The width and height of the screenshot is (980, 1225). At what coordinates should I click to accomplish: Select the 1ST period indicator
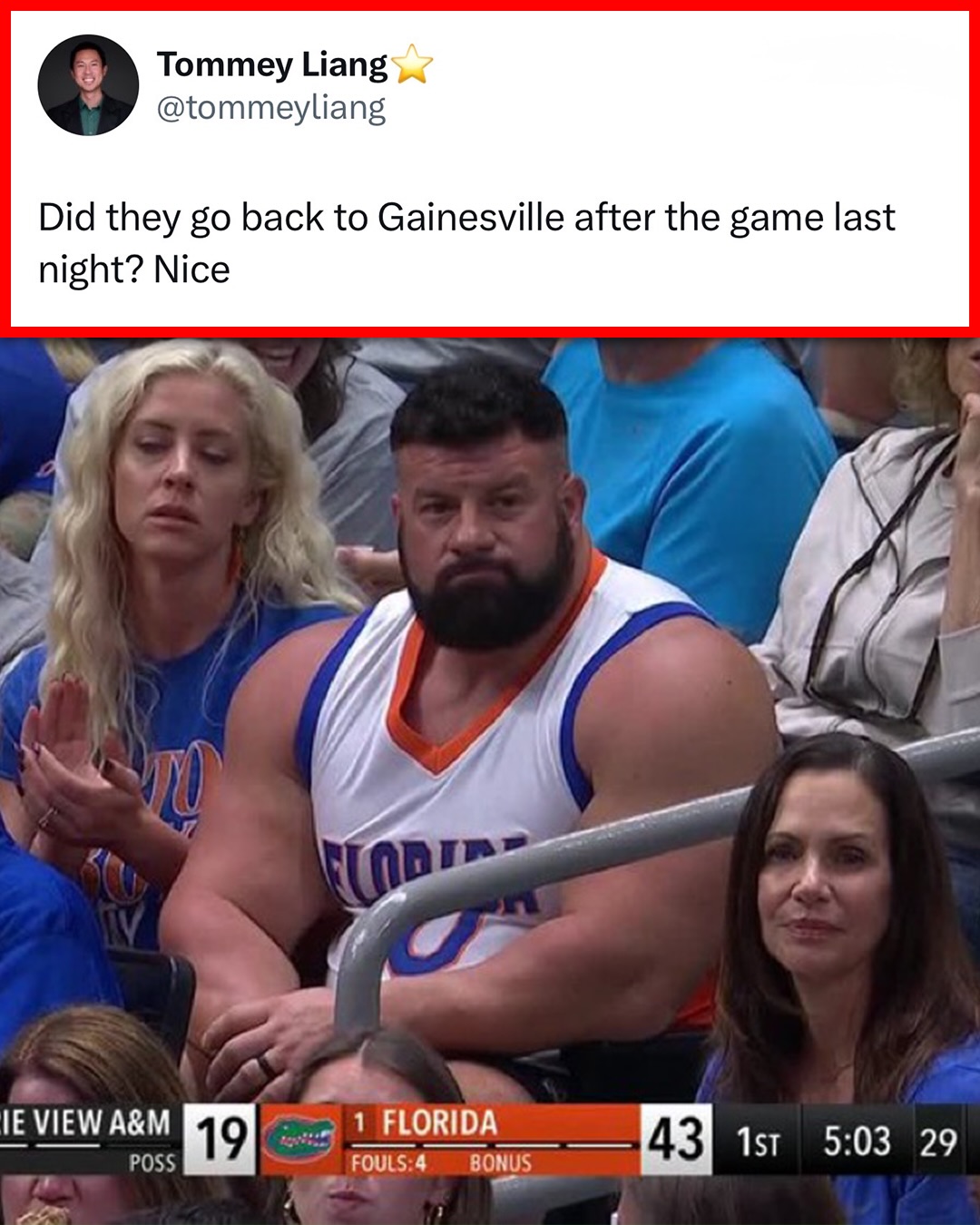(x=758, y=1142)
